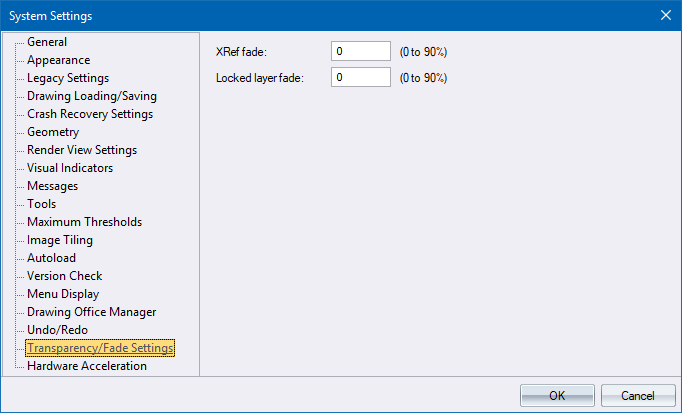Select Image Tiling category
The image size is (682, 413).
point(60,240)
